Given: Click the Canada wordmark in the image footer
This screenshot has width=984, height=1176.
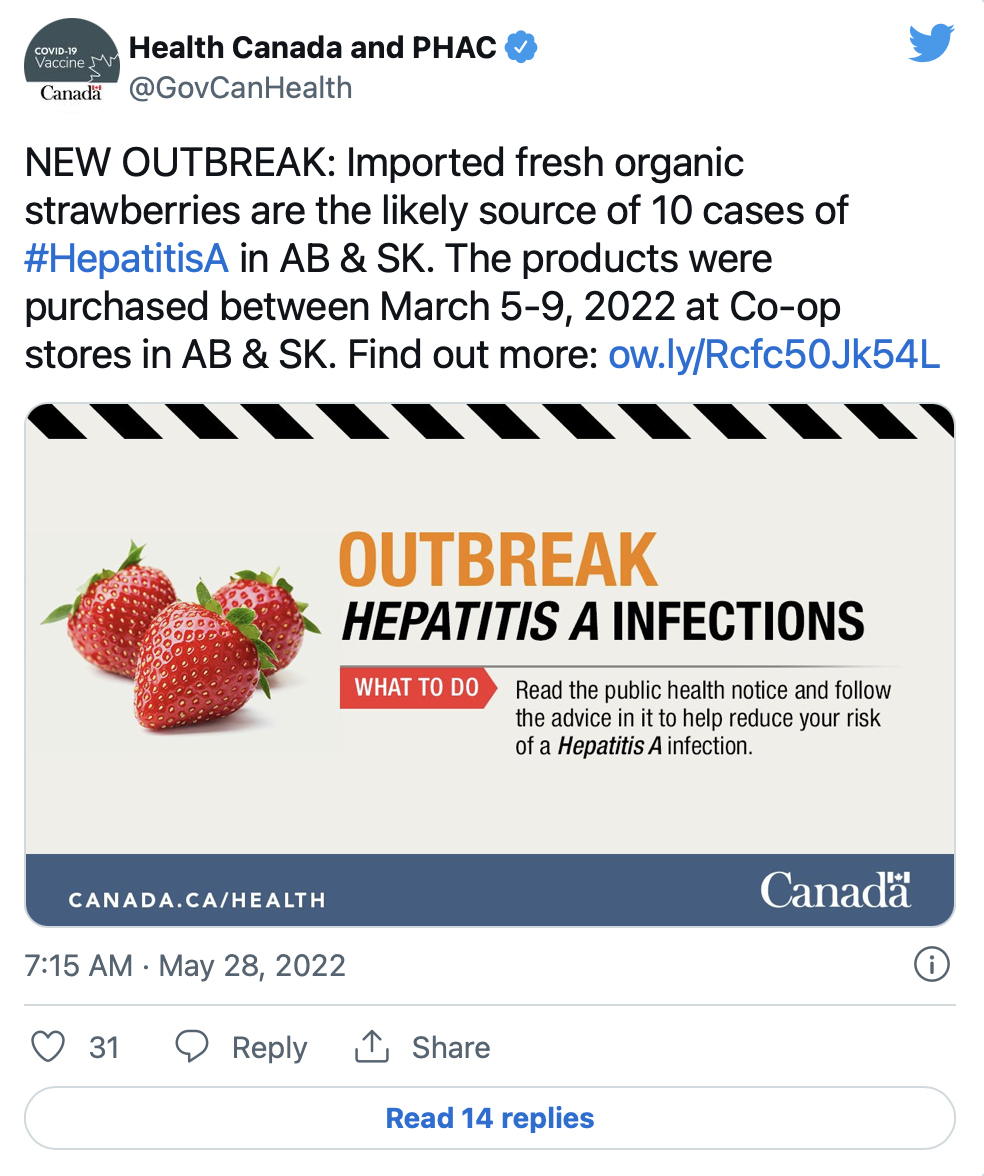Looking at the screenshot, I should coord(835,889).
